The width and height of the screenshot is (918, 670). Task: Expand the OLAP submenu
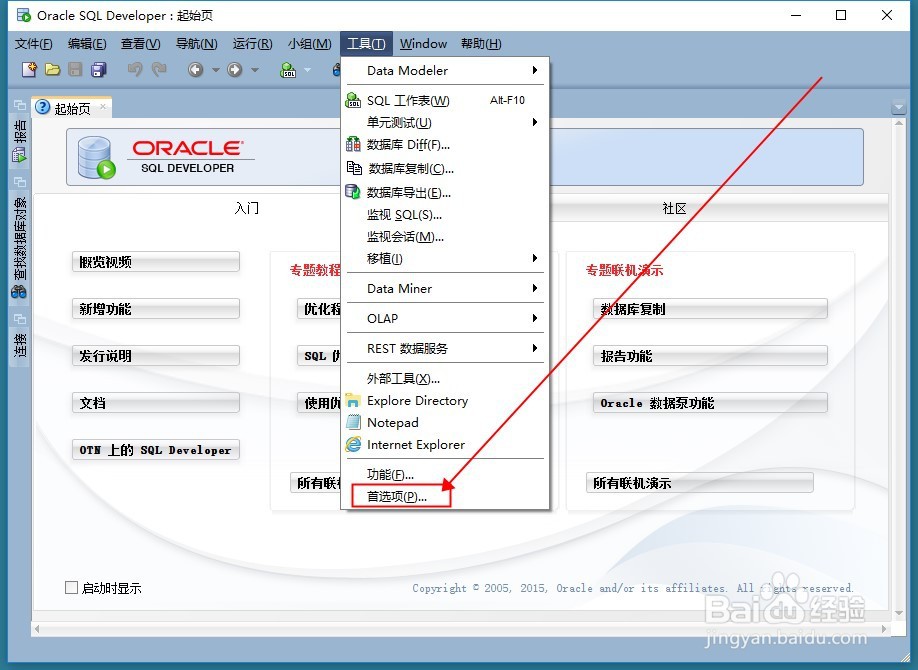(x=445, y=318)
